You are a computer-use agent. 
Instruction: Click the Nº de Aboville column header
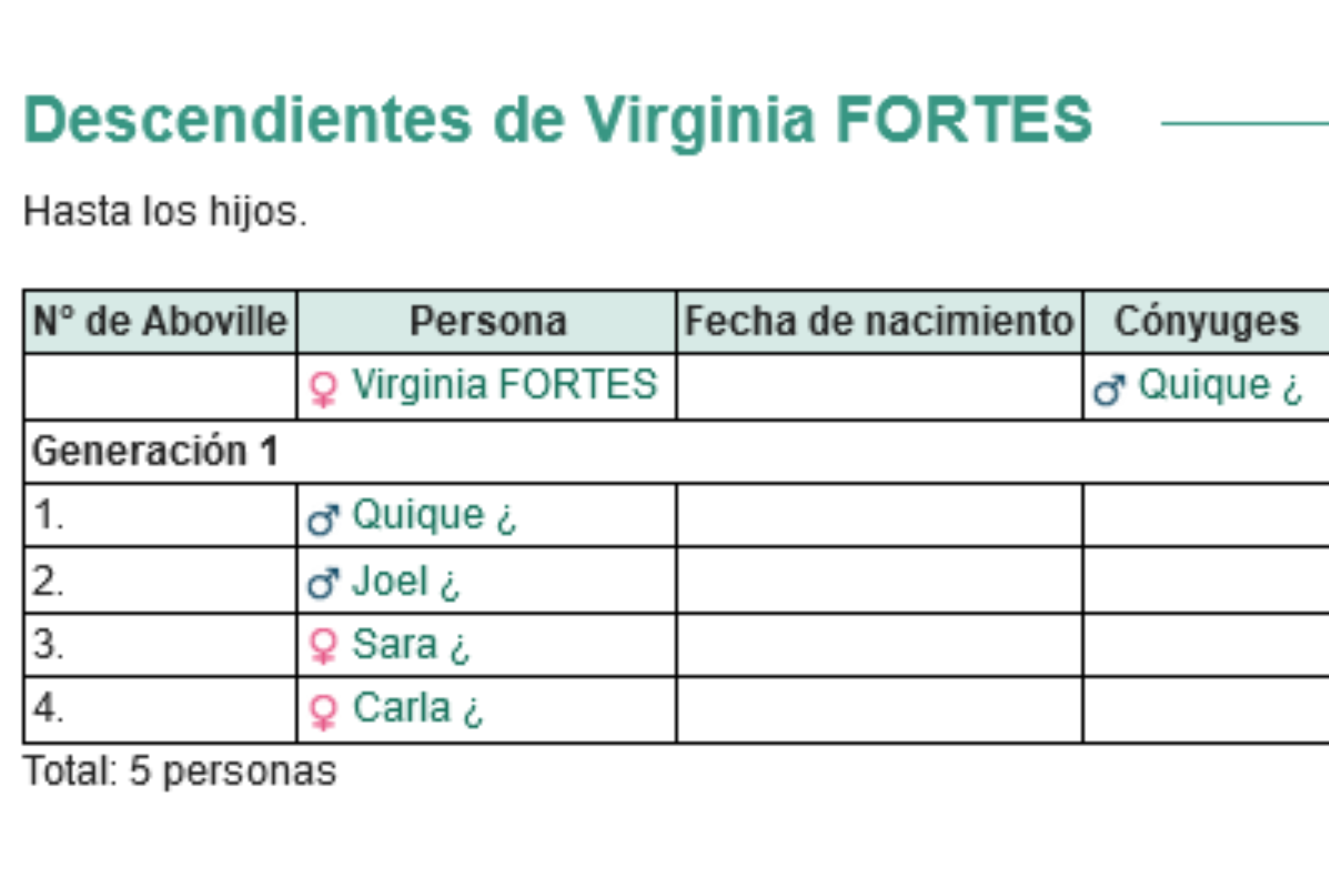160,321
